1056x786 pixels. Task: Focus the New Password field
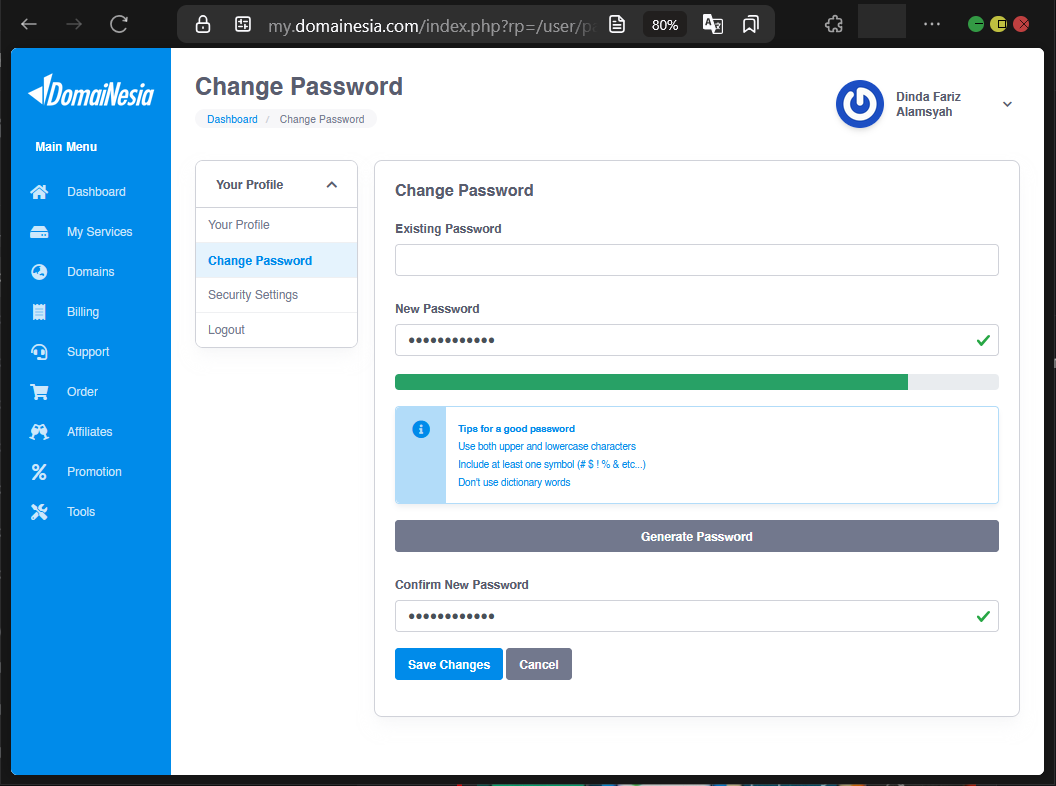[x=696, y=340]
